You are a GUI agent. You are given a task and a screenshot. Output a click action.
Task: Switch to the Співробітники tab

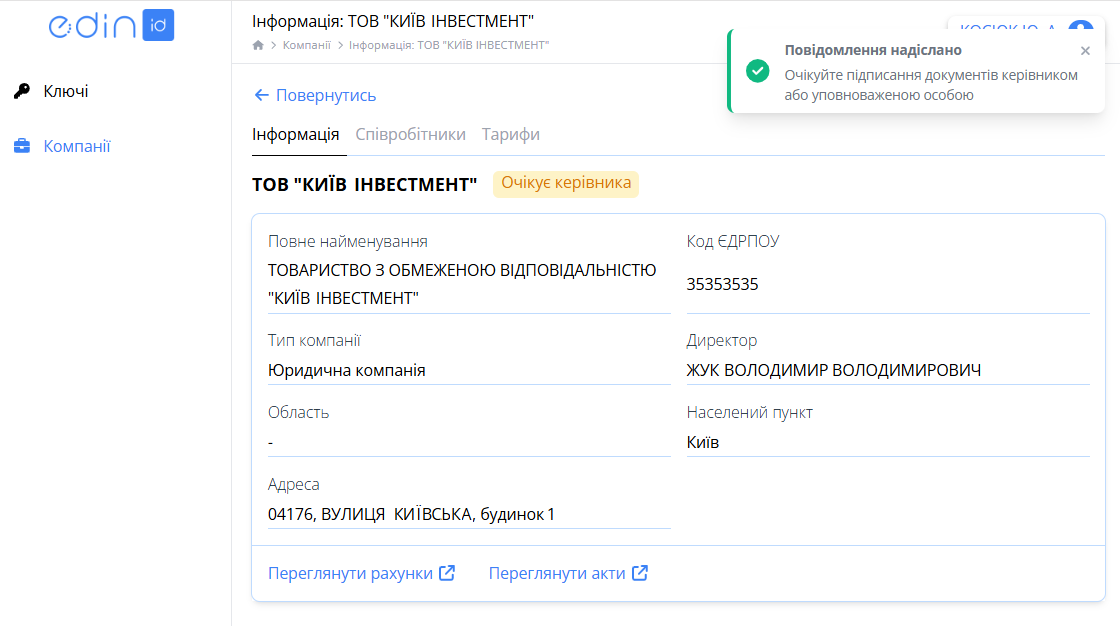pyautogui.click(x=413, y=133)
